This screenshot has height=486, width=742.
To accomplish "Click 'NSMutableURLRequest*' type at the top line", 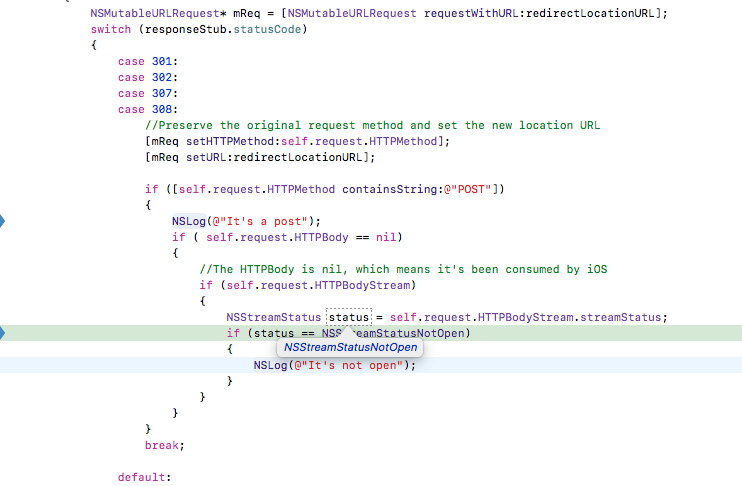I will tap(158, 13).
